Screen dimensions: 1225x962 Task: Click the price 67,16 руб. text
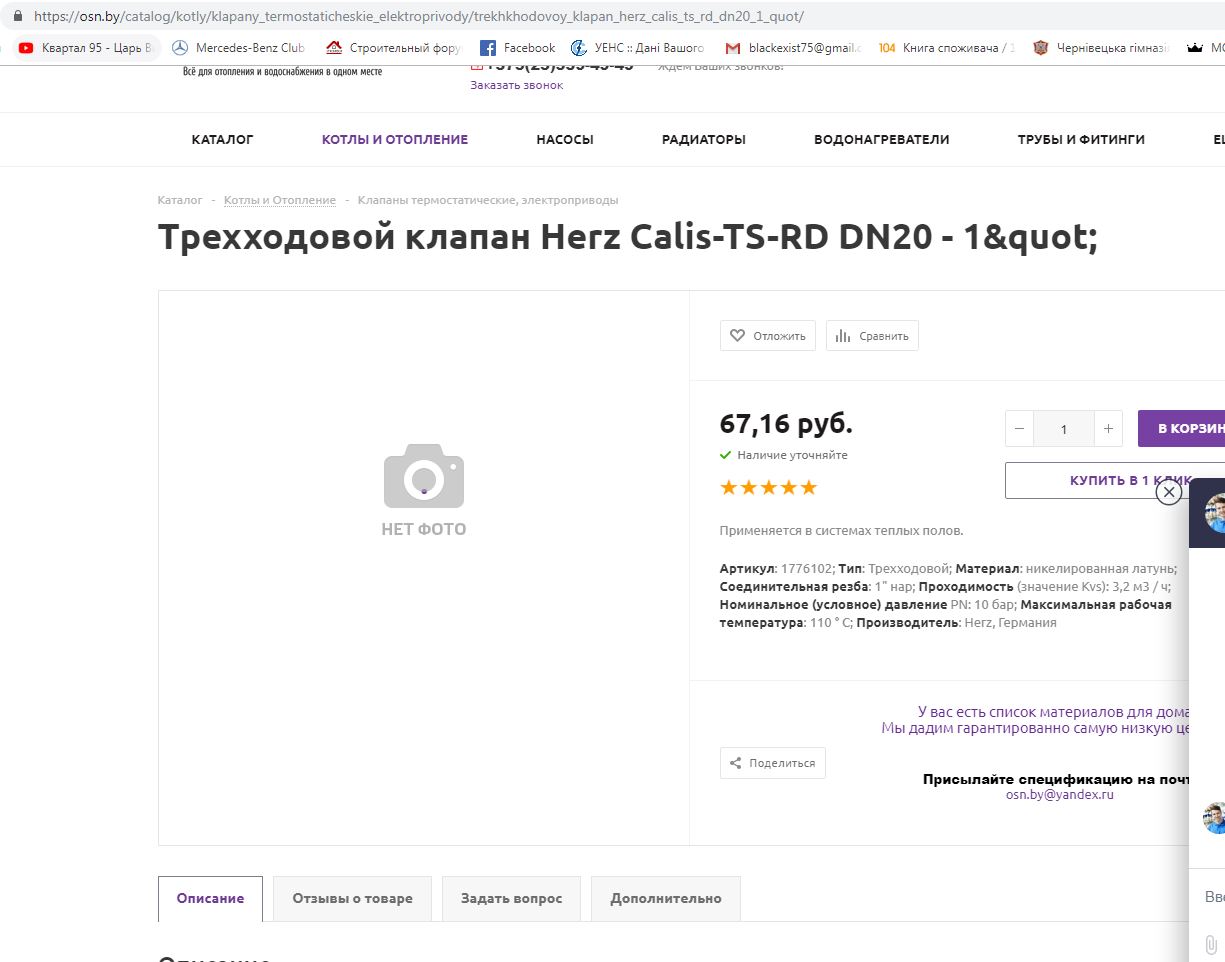pos(786,424)
